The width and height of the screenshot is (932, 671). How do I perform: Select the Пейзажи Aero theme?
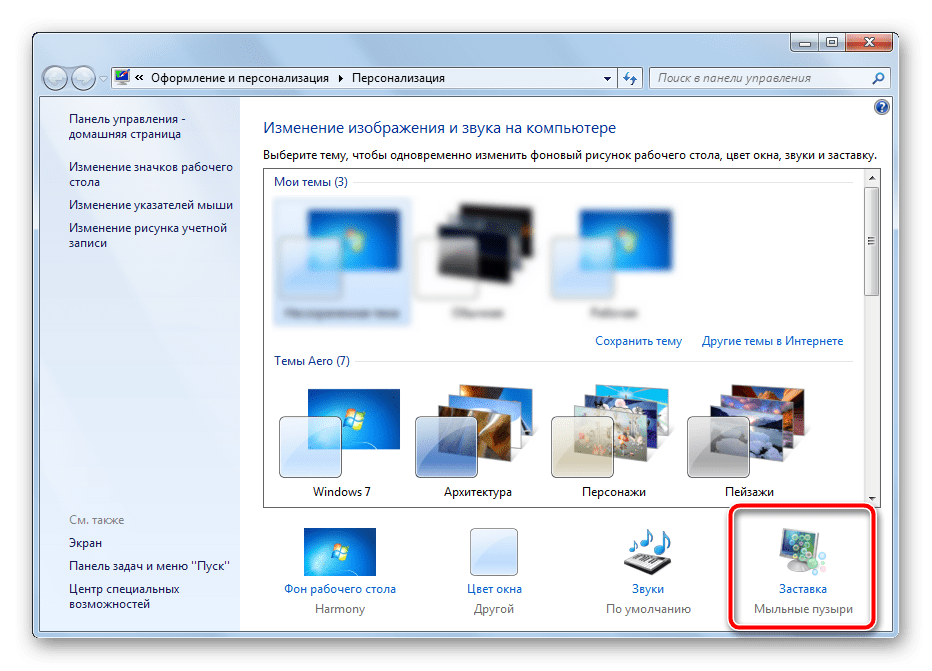click(749, 442)
